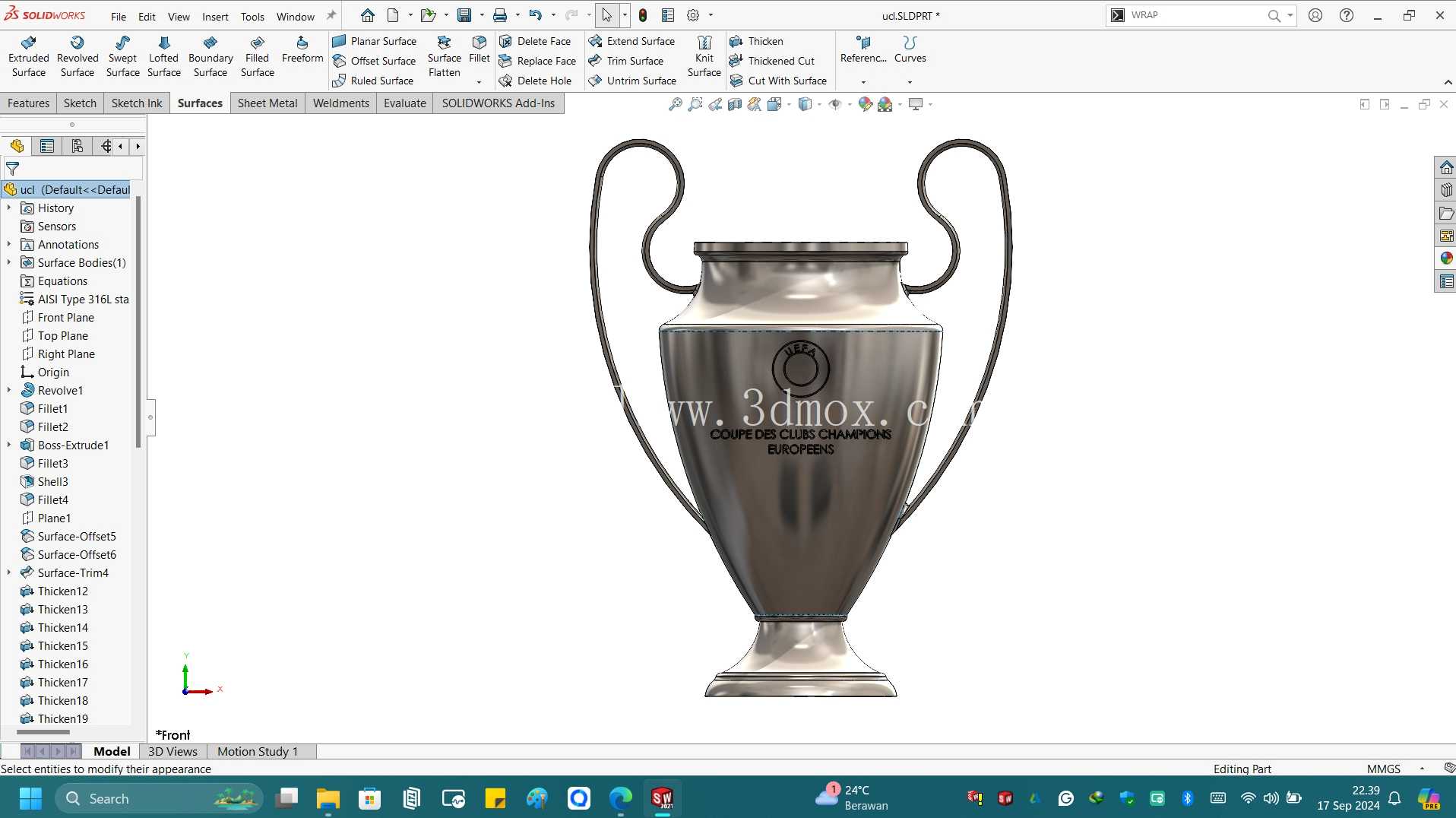Select the Lofted Surface tool
Screen dimensions: 1456x818
tap(163, 57)
